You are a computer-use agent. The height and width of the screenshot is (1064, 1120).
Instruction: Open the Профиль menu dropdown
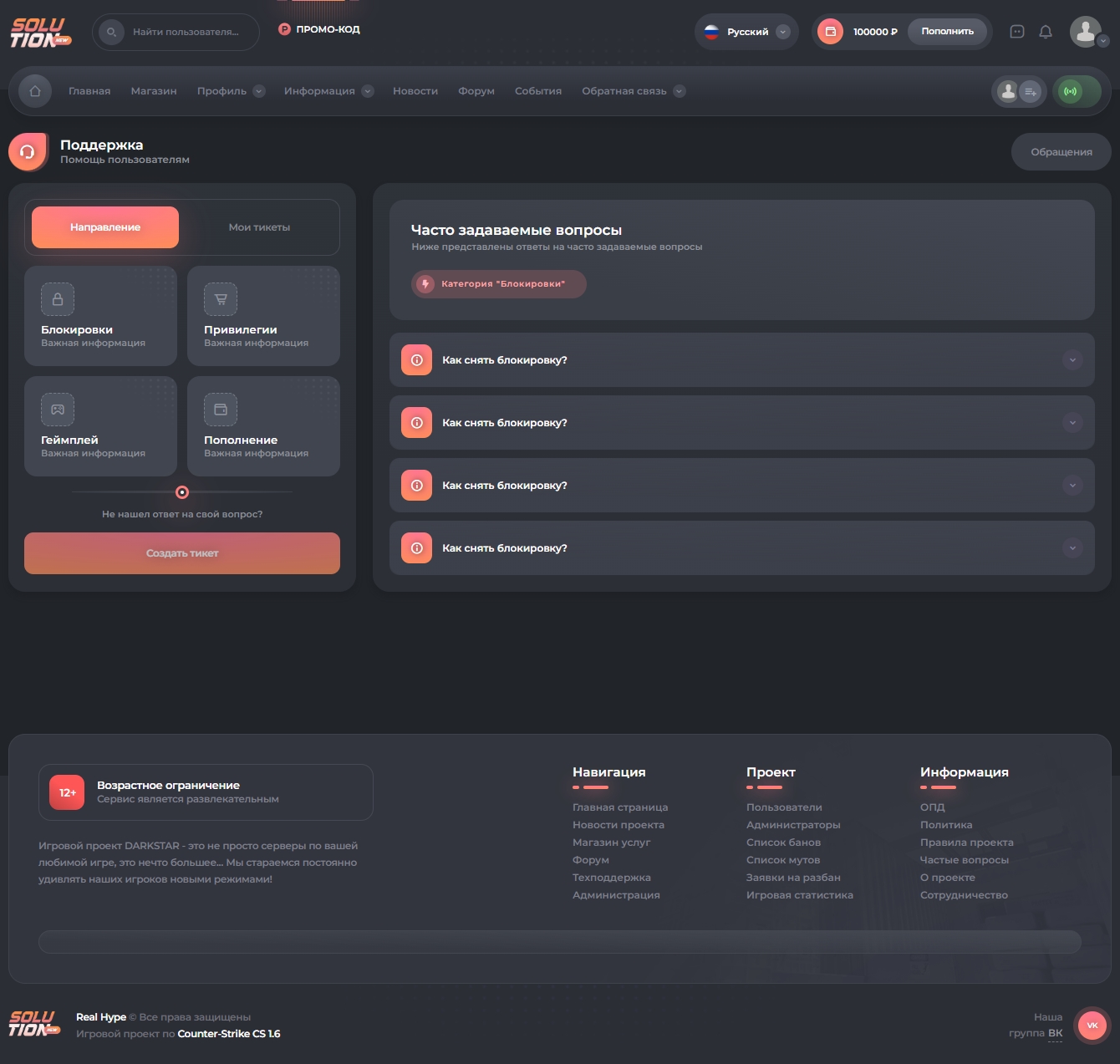(231, 91)
